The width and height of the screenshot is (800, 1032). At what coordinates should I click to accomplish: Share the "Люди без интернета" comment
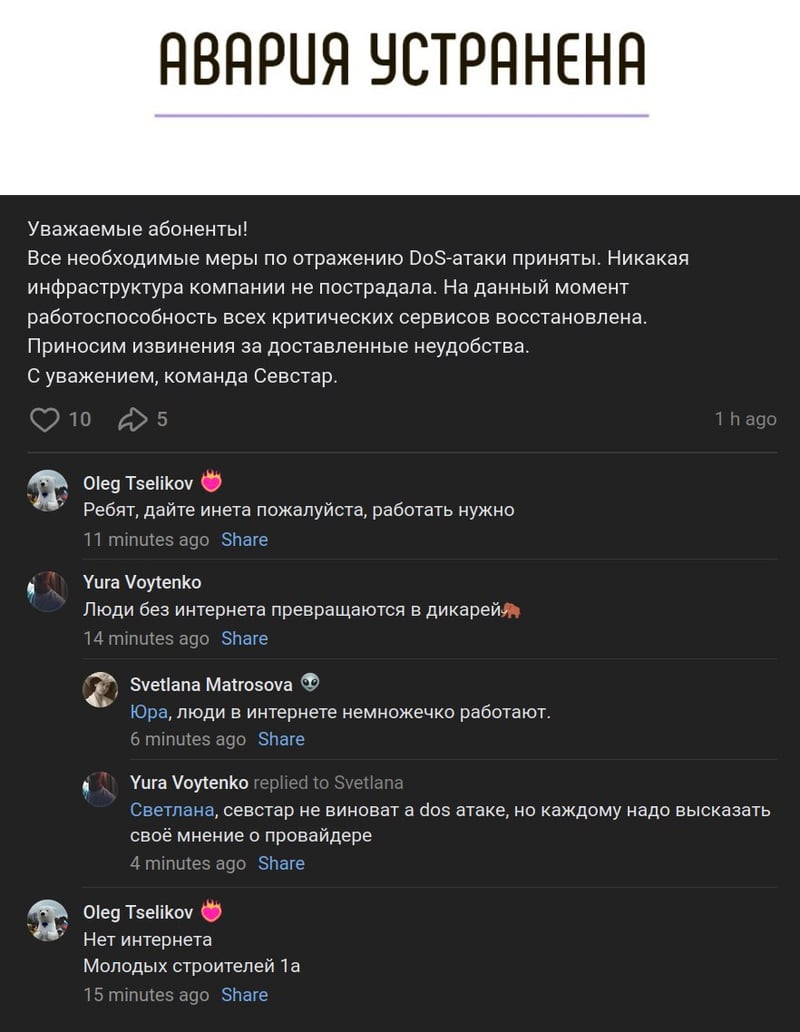tap(244, 638)
